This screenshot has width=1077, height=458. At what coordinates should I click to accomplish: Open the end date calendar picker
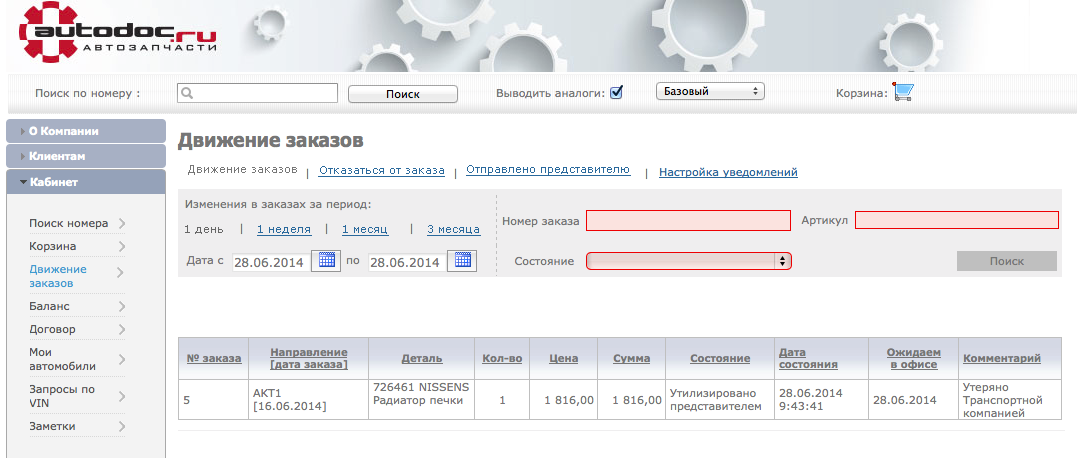coord(462,261)
